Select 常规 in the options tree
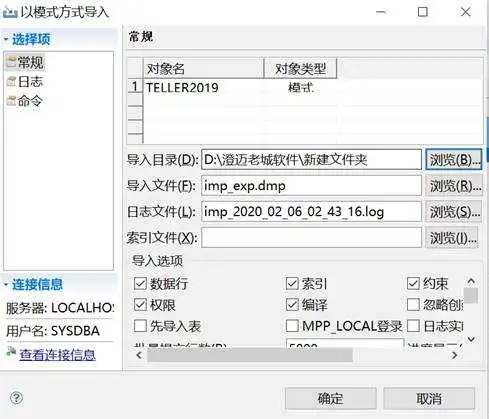Screen dimensions: 489x419 (x=30, y=62)
